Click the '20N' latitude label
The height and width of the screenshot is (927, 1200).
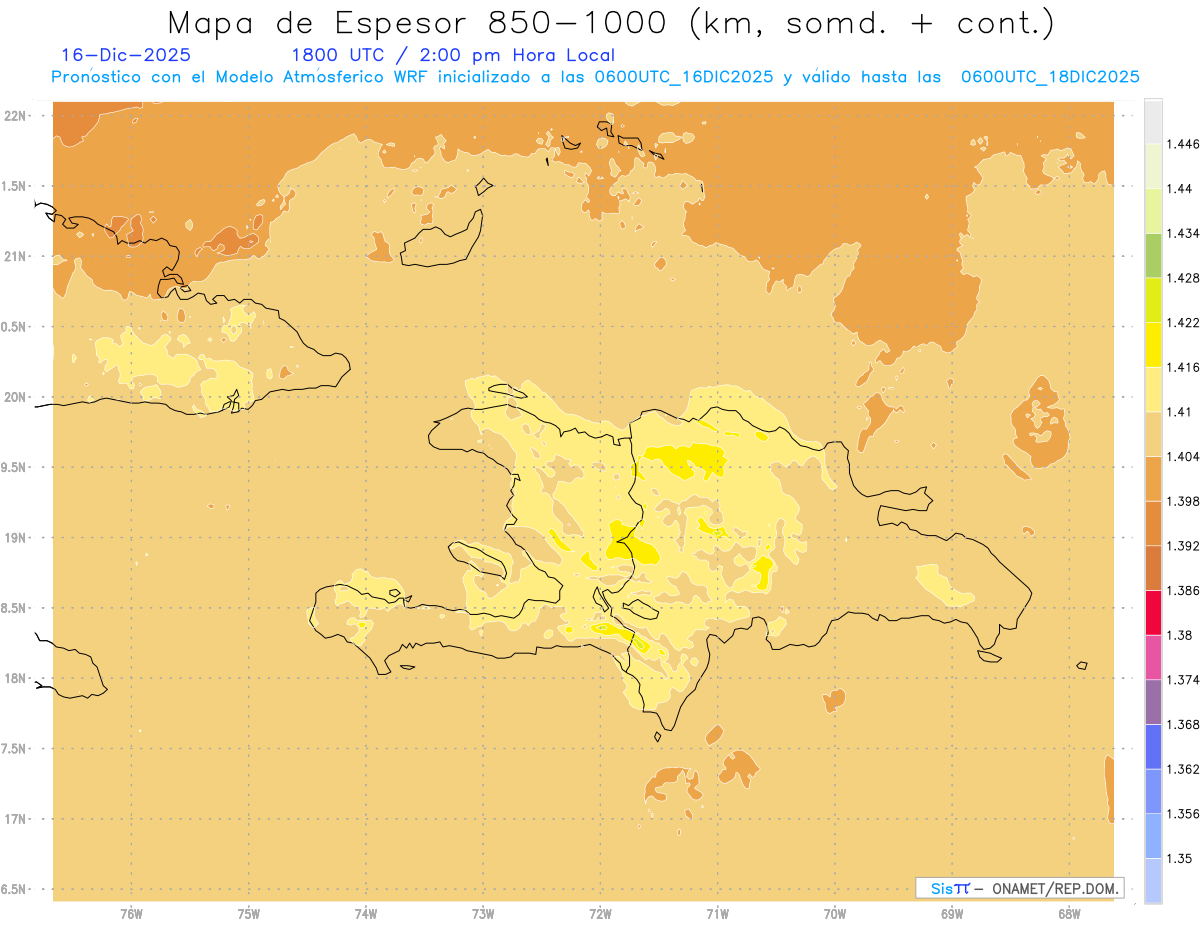[x=15, y=397]
